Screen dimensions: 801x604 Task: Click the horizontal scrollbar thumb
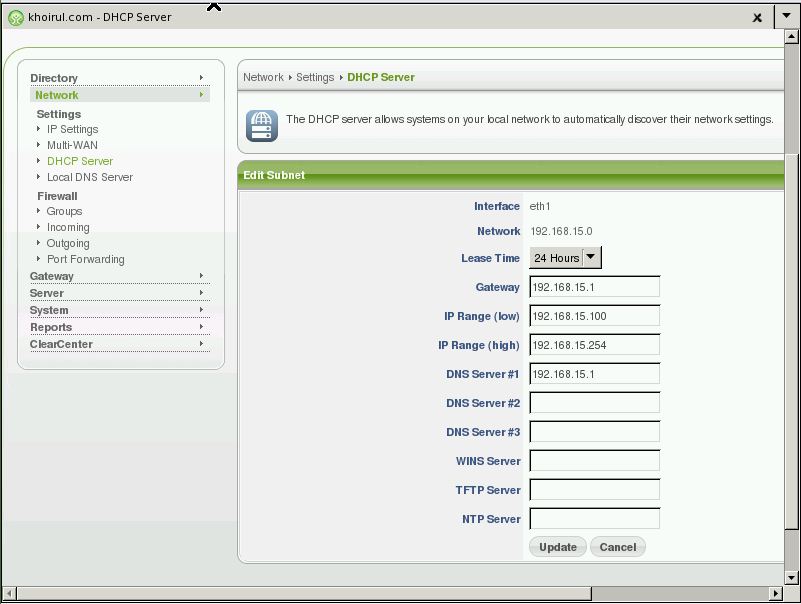tap(304, 593)
